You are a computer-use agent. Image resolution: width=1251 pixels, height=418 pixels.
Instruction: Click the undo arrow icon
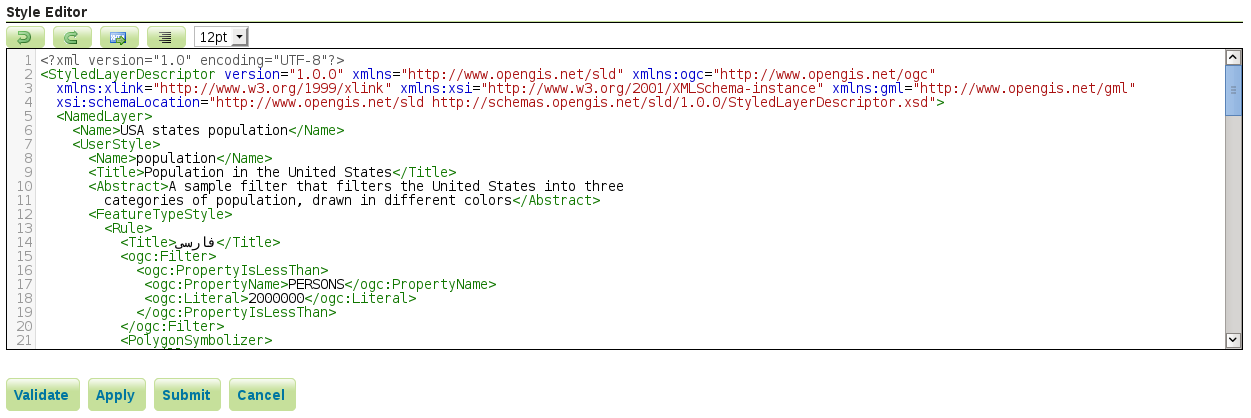pos(25,37)
